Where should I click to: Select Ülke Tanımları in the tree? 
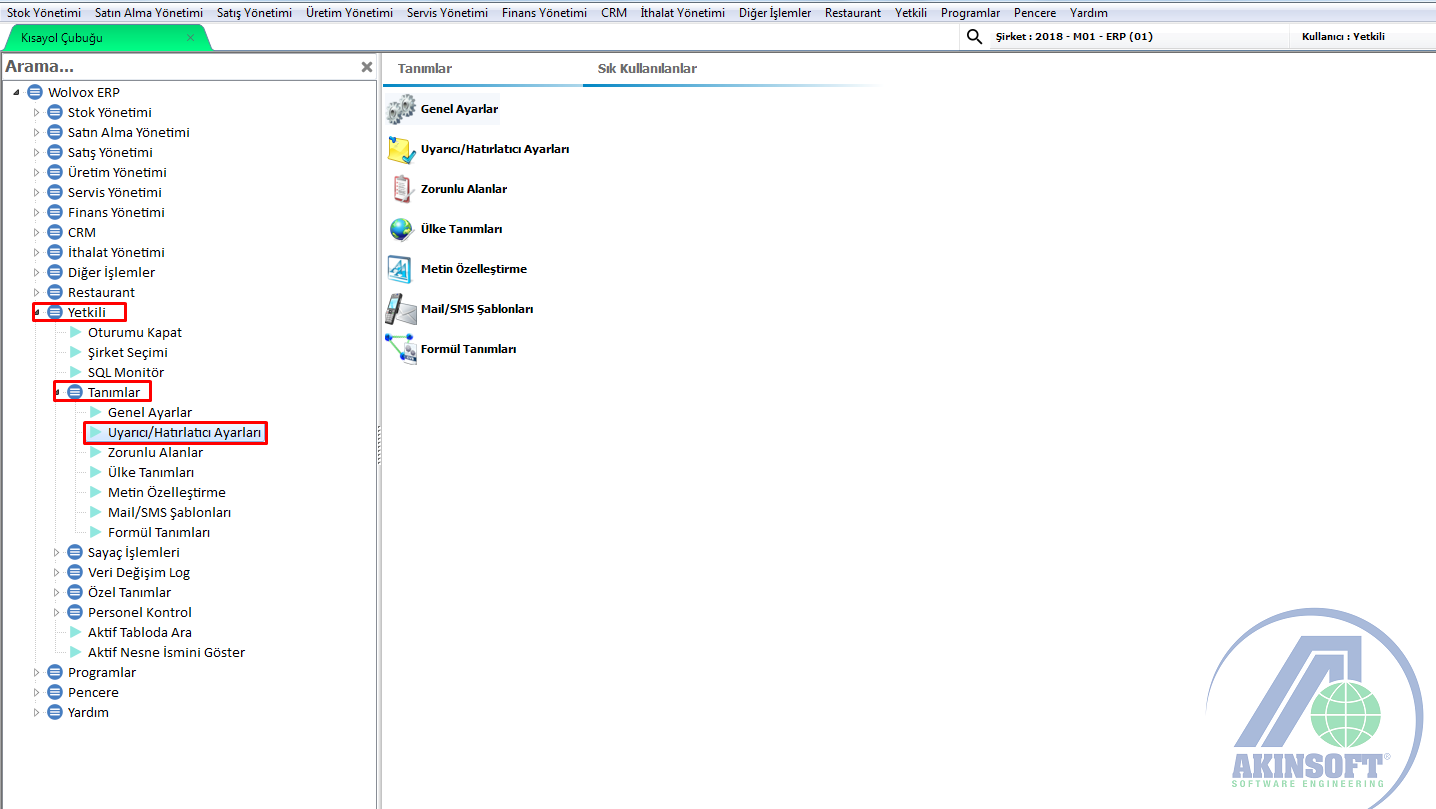coord(151,472)
